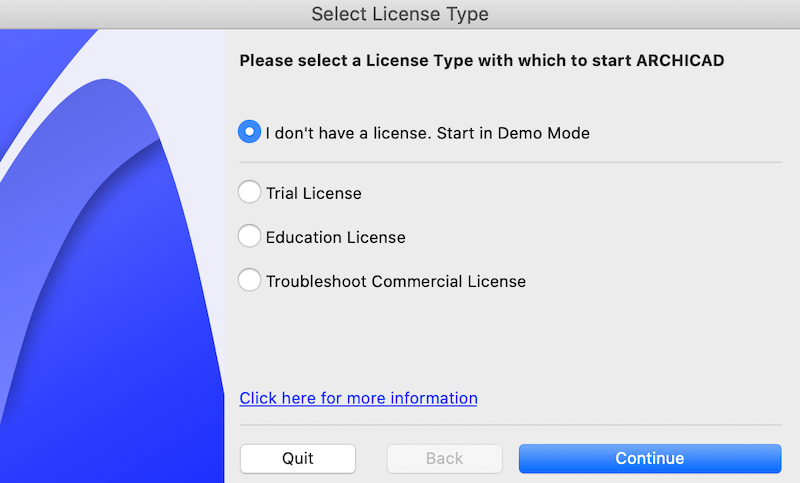Click the 'Trial License' label text

pos(313,193)
